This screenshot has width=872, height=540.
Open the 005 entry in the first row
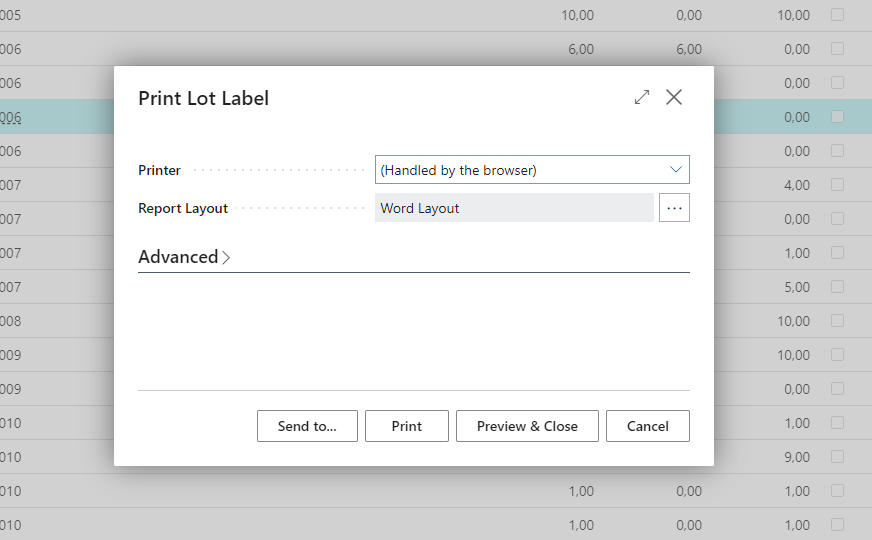click(x=10, y=15)
